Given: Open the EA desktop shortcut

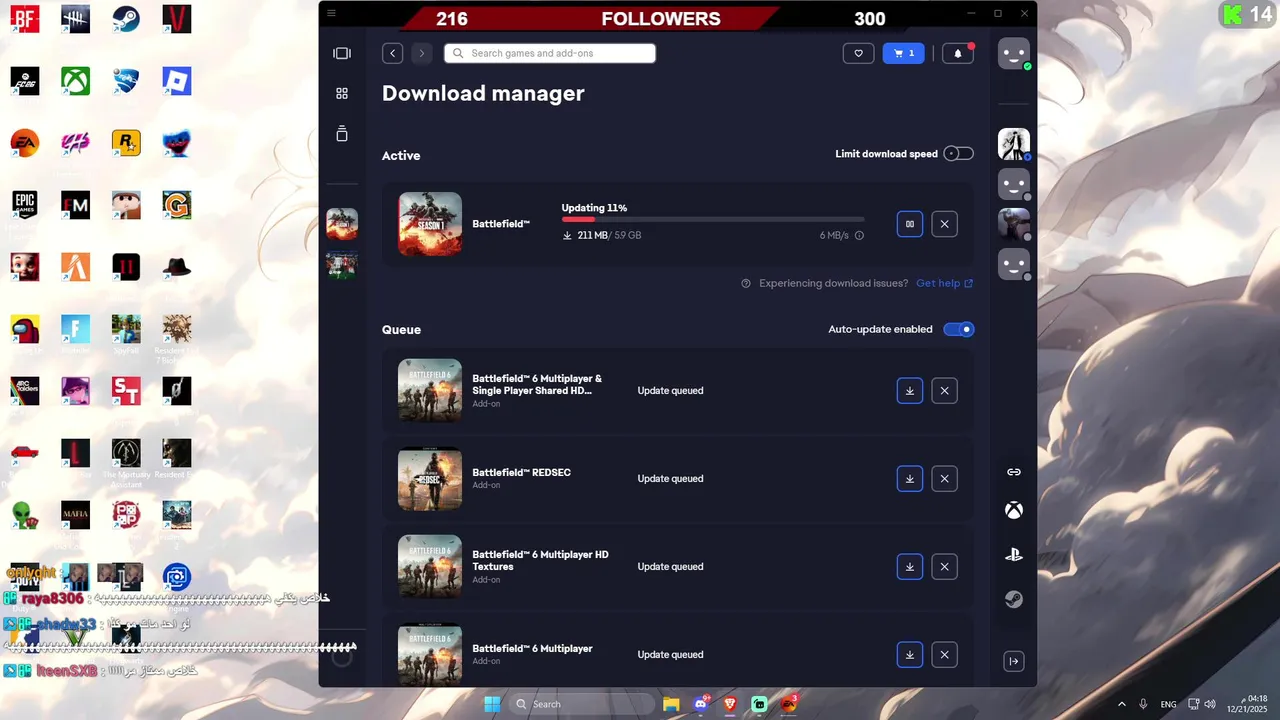Looking at the screenshot, I should tap(25, 143).
